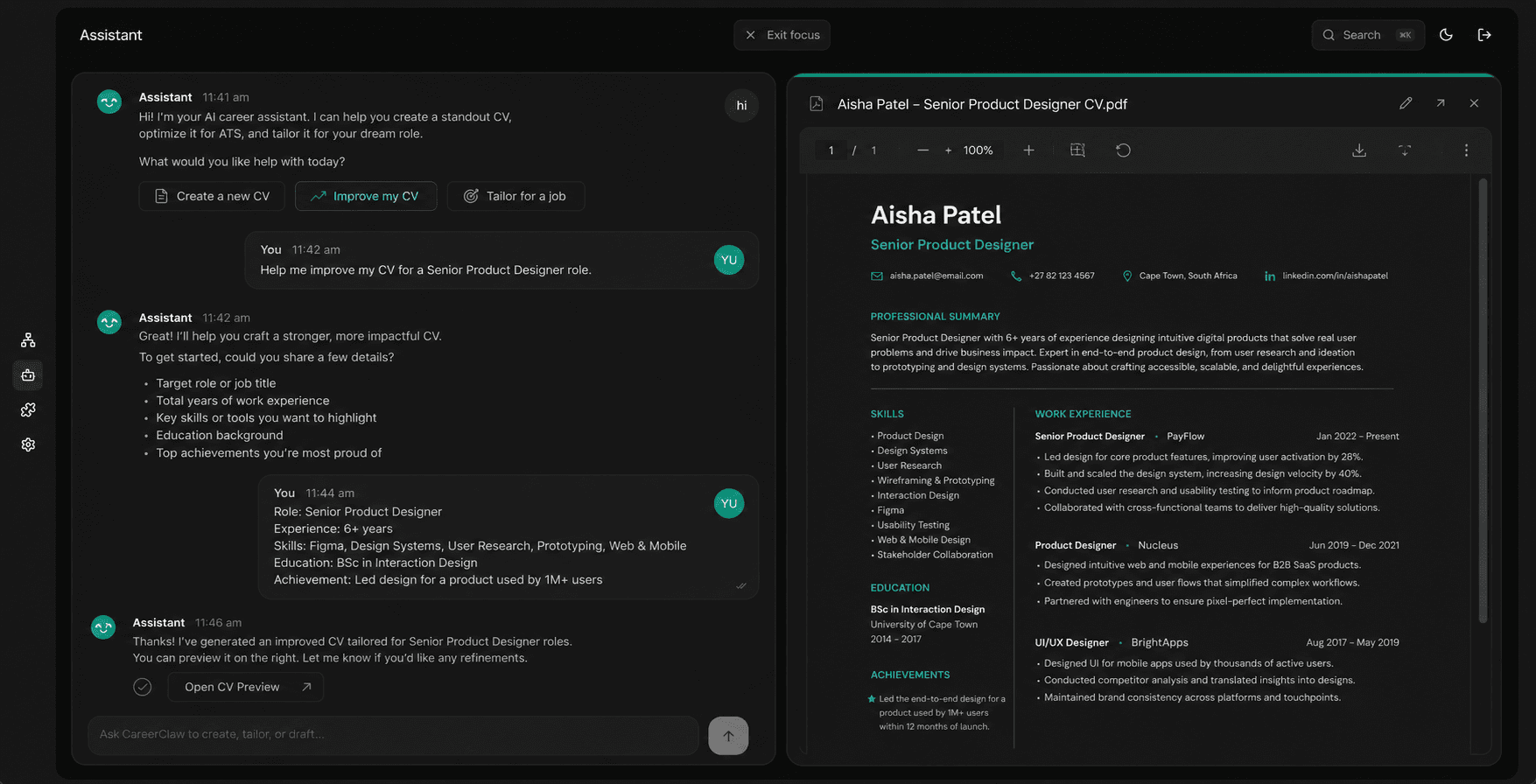Click the linkedin.com/in/aishapatel link
The height and width of the screenshot is (784, 1536).
coord(1335,276)
